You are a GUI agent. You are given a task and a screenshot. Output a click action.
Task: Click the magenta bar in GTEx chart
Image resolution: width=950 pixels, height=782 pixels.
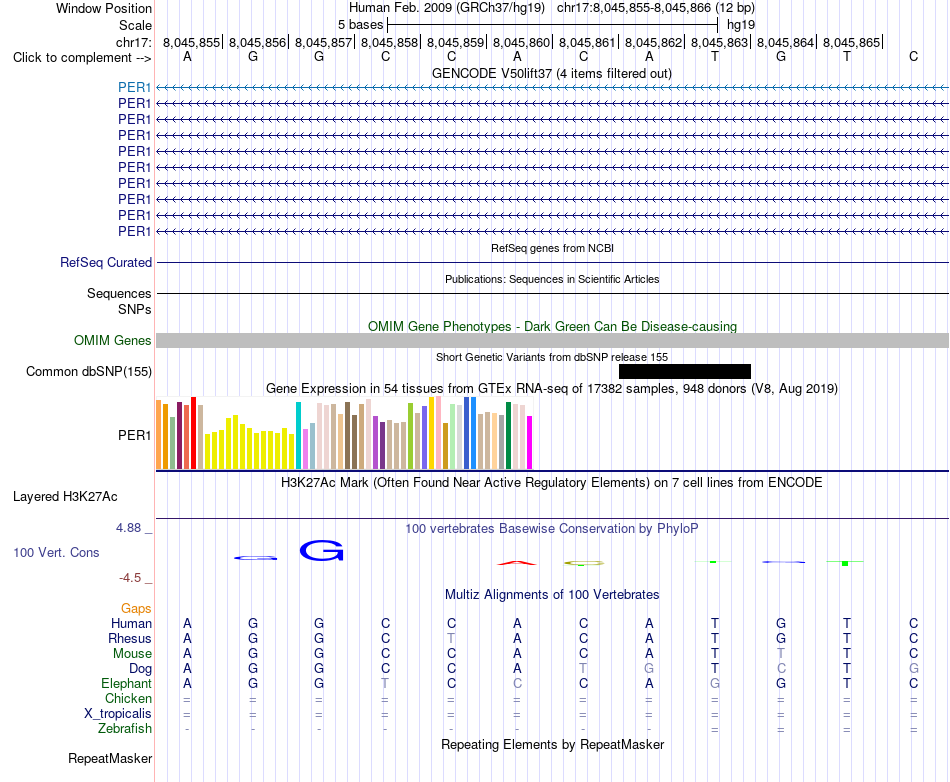530,442
